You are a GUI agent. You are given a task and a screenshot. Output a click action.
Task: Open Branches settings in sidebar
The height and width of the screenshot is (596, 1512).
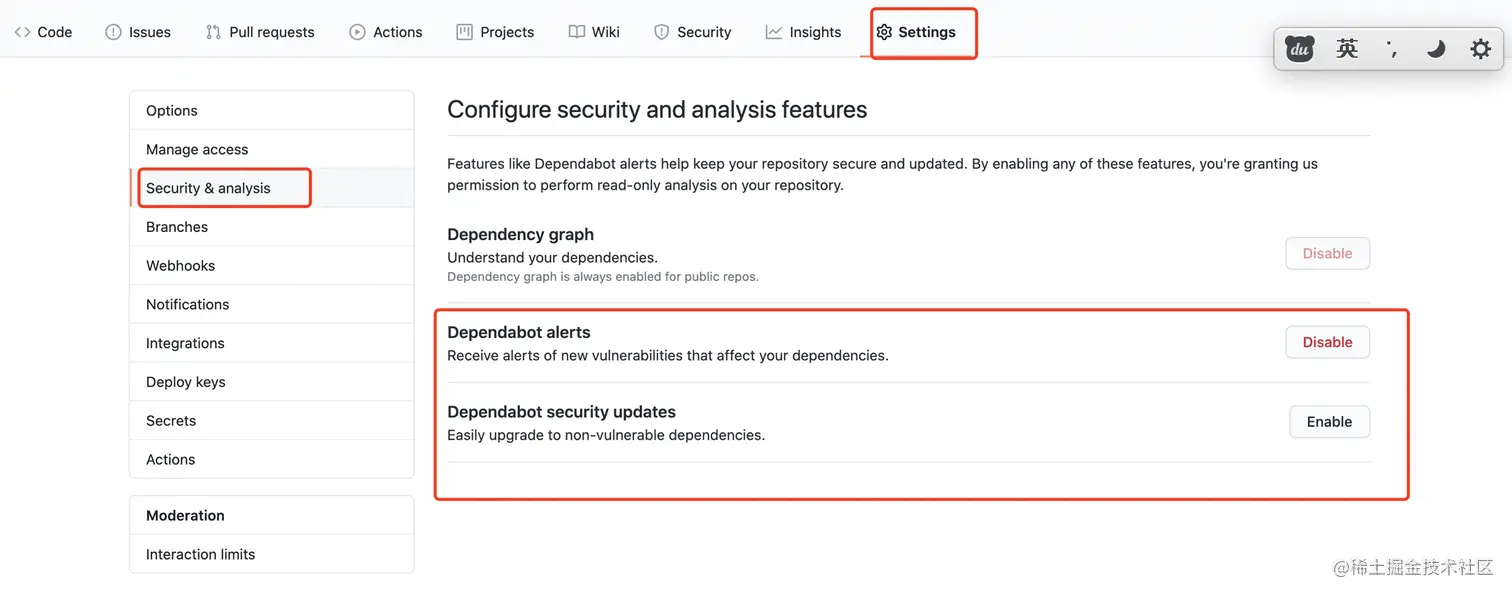click(x=177, y=227)
